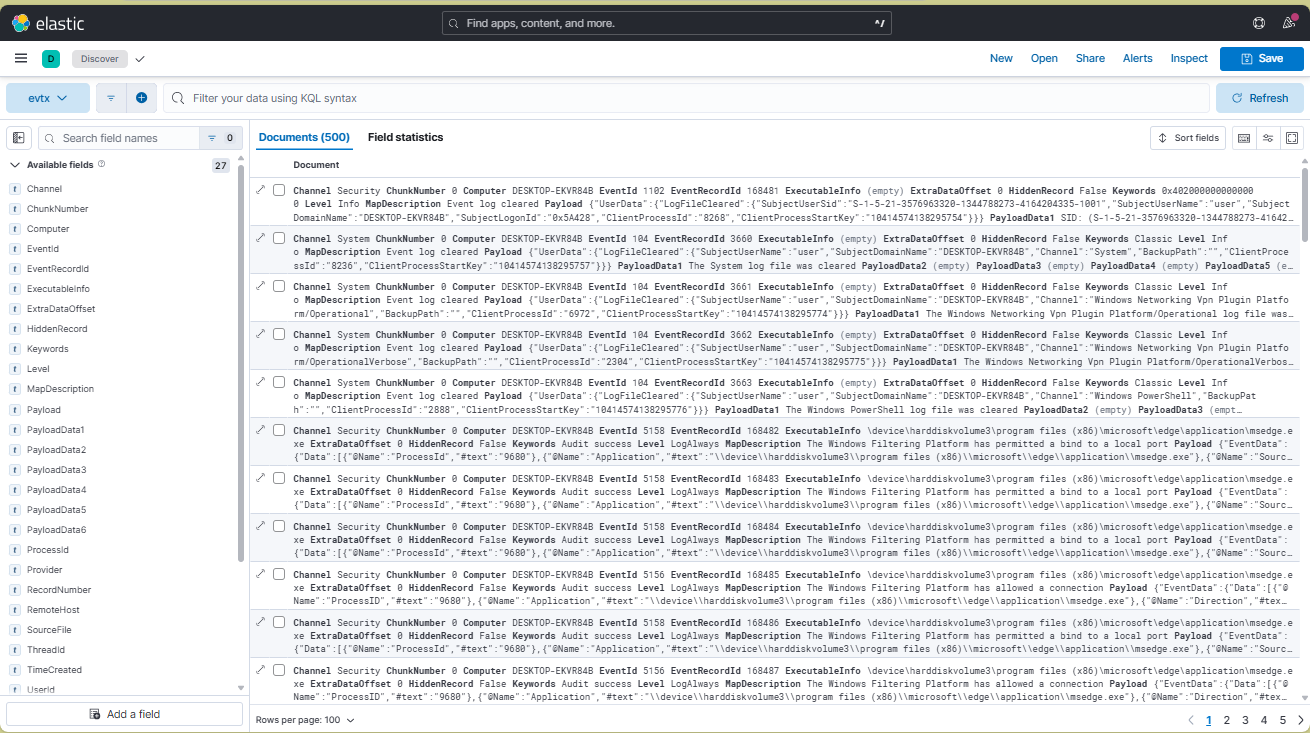This screenshot has height=733, width=1310.
Task: Add a new filter with the plus icon
Action: click(x=141, y=98)
